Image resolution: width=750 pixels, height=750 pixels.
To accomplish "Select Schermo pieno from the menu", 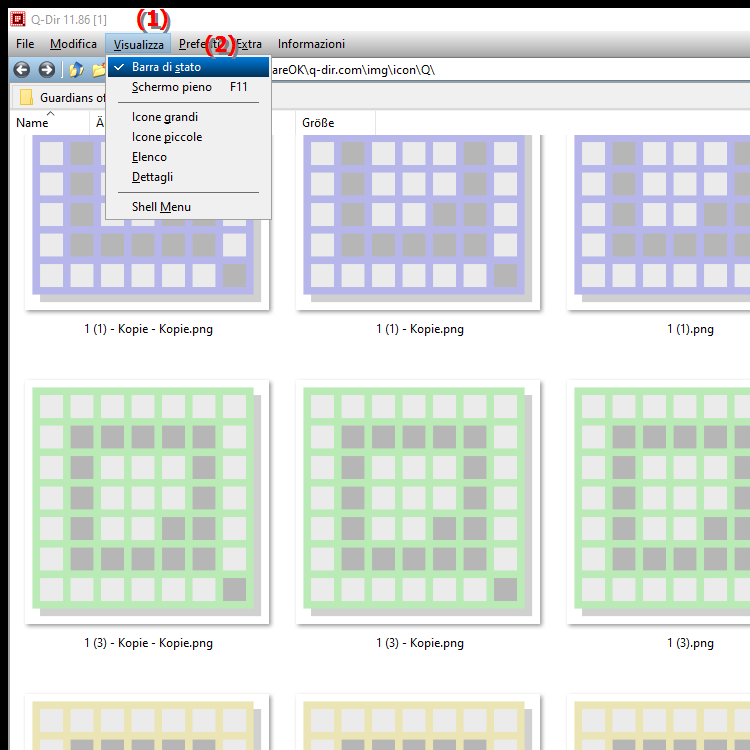I will [171, 87].
